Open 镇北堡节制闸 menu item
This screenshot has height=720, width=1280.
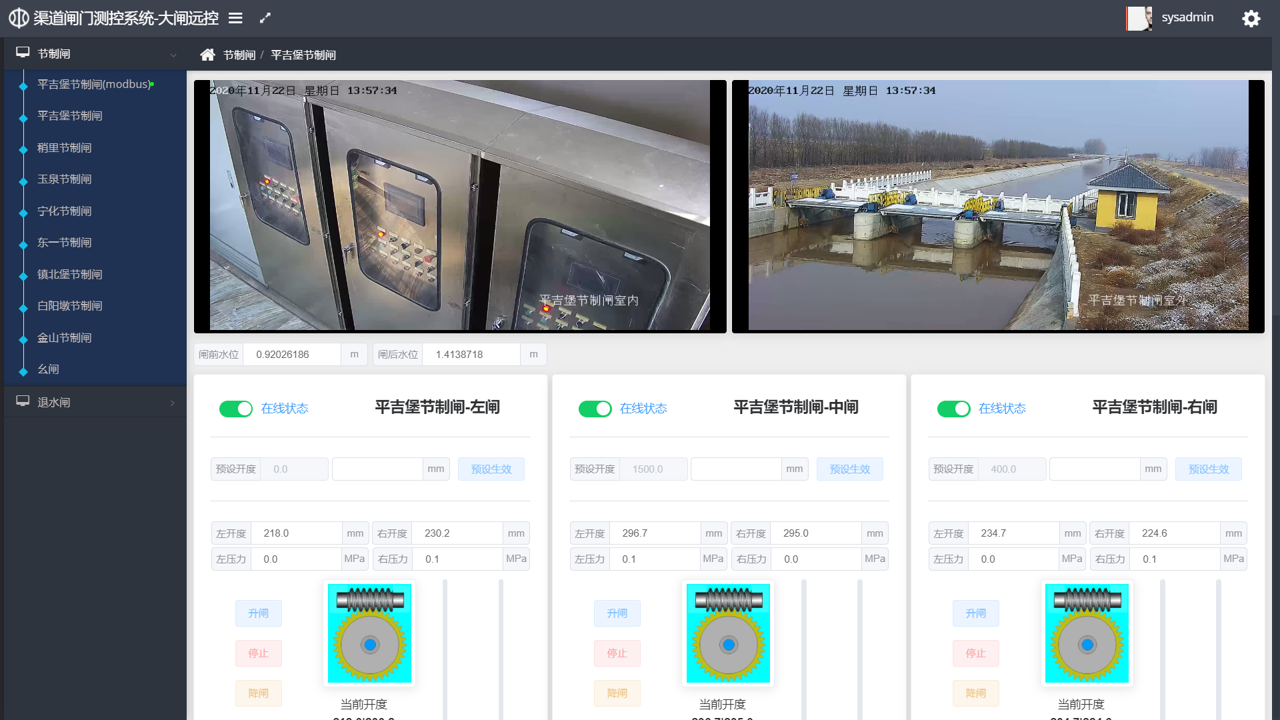pos(70,274)
